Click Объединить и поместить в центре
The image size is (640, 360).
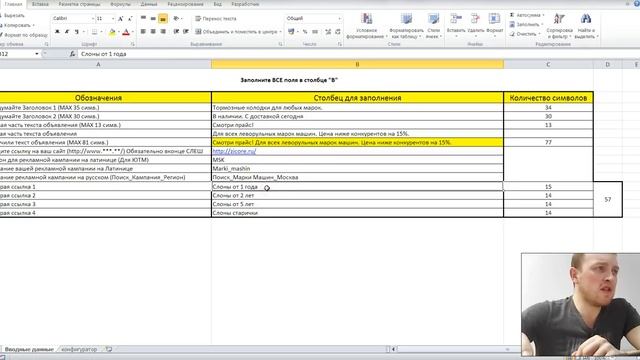click(236, 31)
